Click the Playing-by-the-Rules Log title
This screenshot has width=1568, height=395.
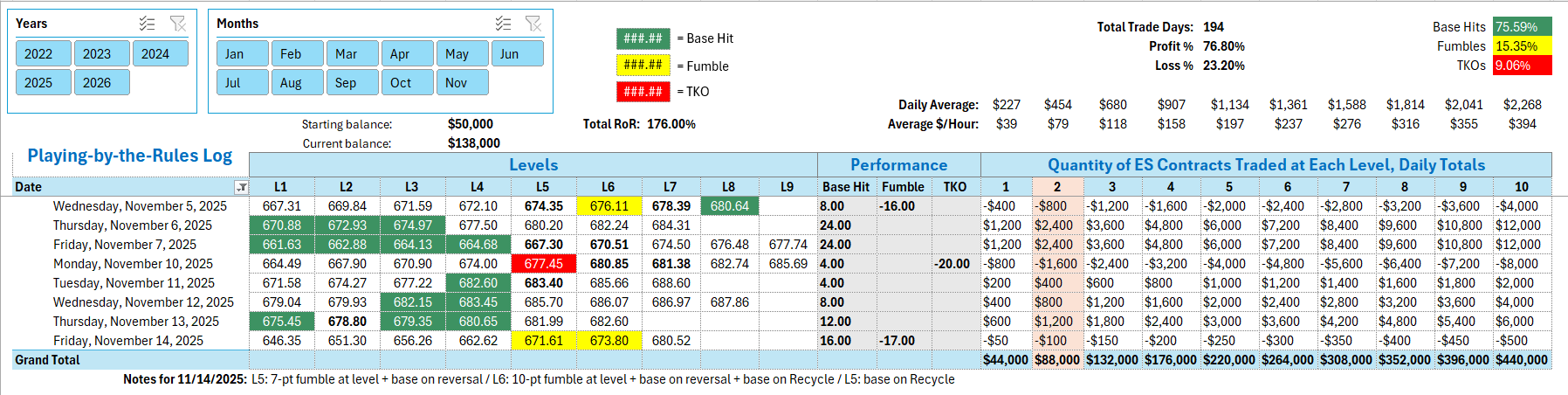(x=129, y=156)
